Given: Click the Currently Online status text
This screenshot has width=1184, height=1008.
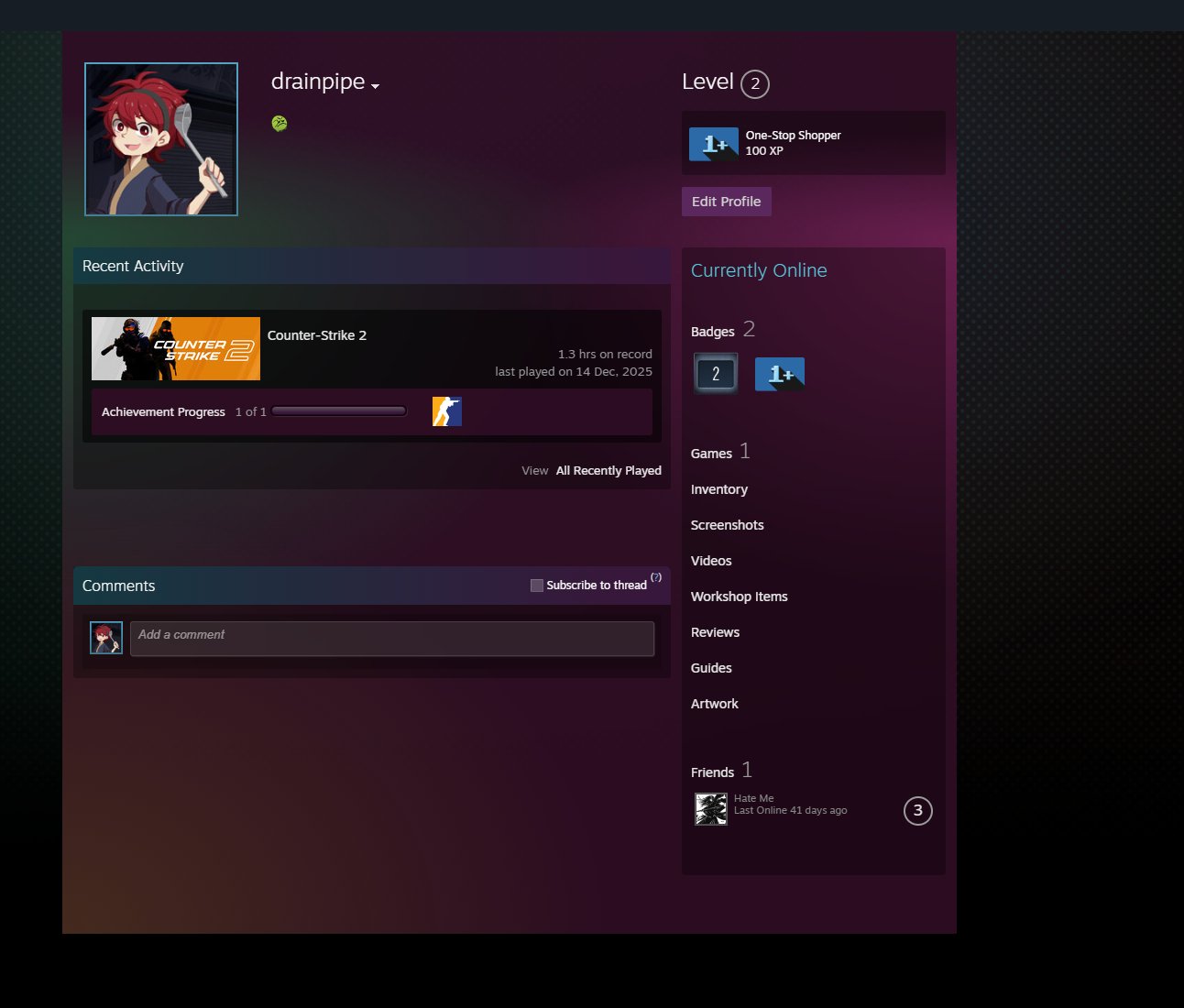Looking at the screenshot, I should point(759,270).
